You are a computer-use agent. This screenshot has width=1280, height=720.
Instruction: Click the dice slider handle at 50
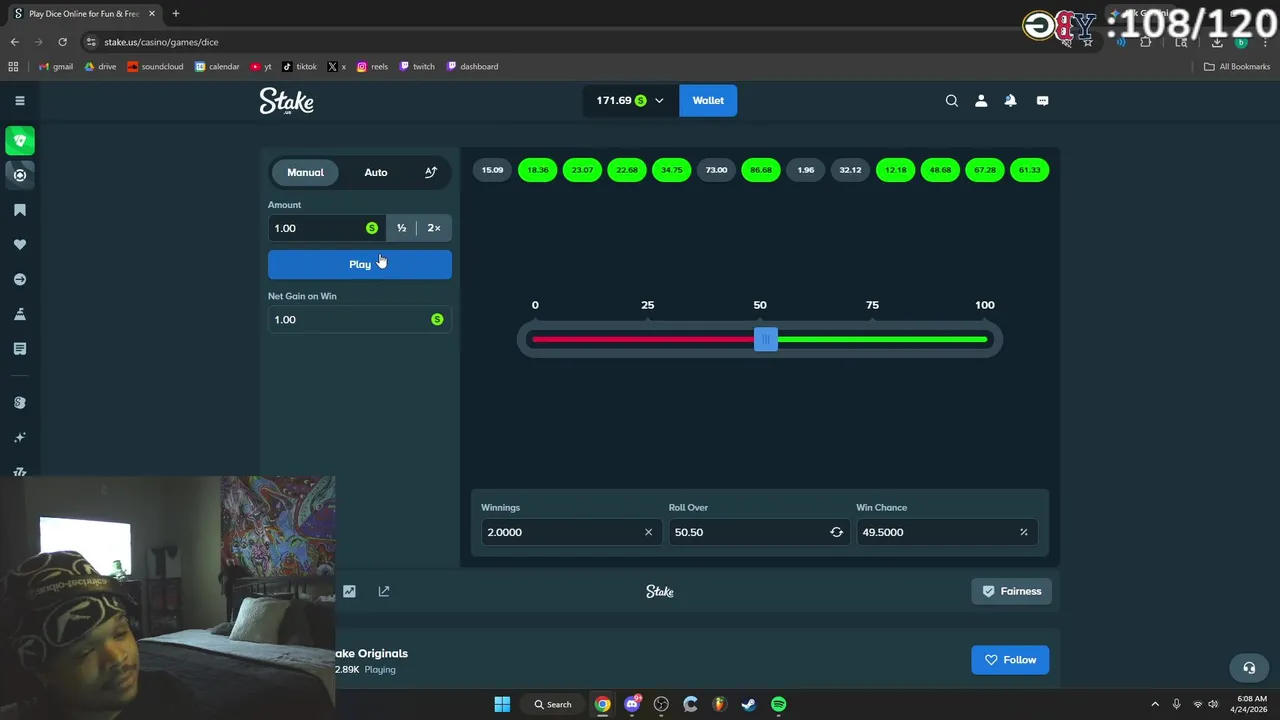coord(765,339)
